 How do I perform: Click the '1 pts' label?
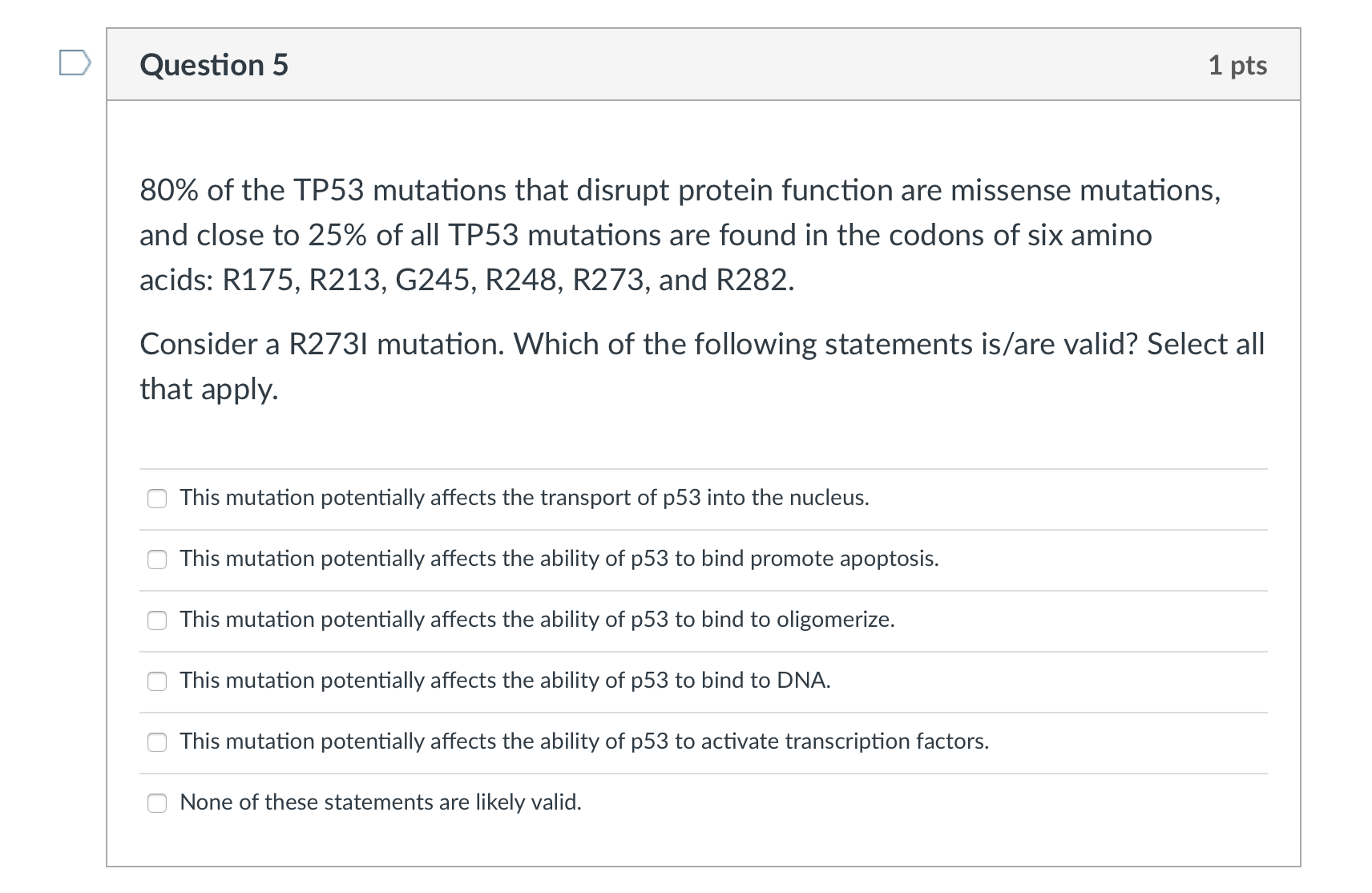pyautogui.click(x=1240, y=66)
